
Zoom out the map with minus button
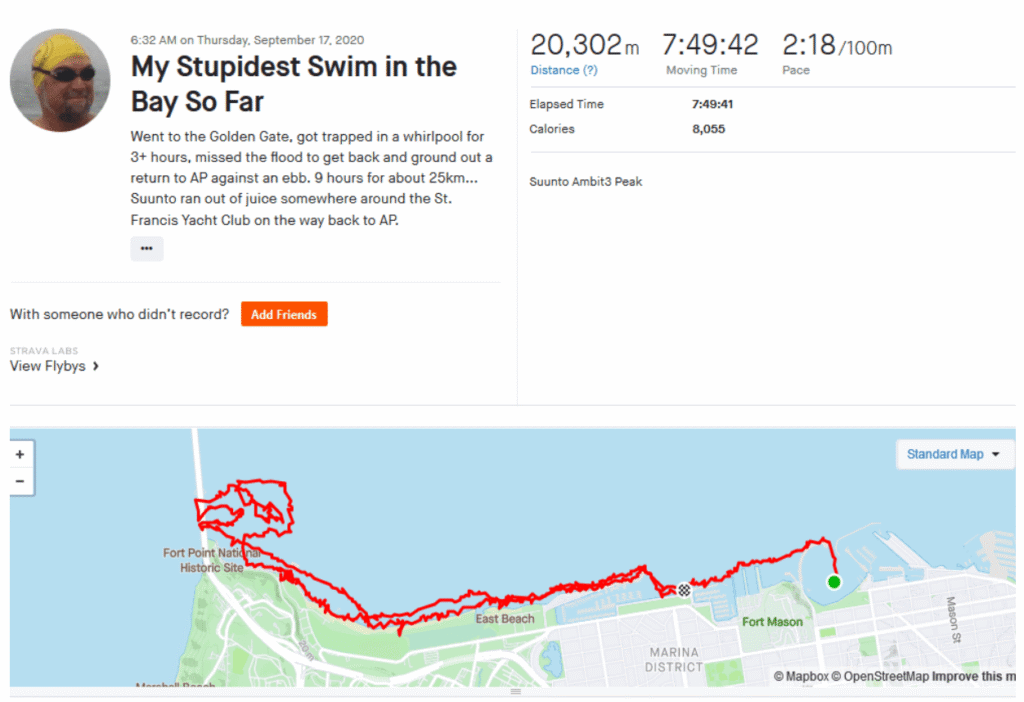(x=20, y=482)
